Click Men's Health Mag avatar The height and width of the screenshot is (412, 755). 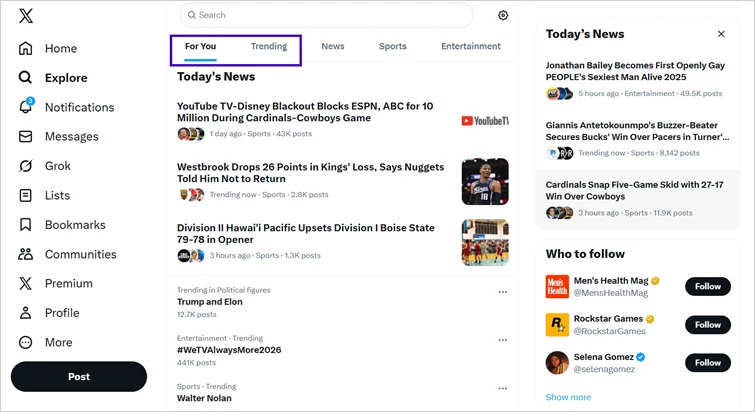pyautogui.click(x=557, y=286)
